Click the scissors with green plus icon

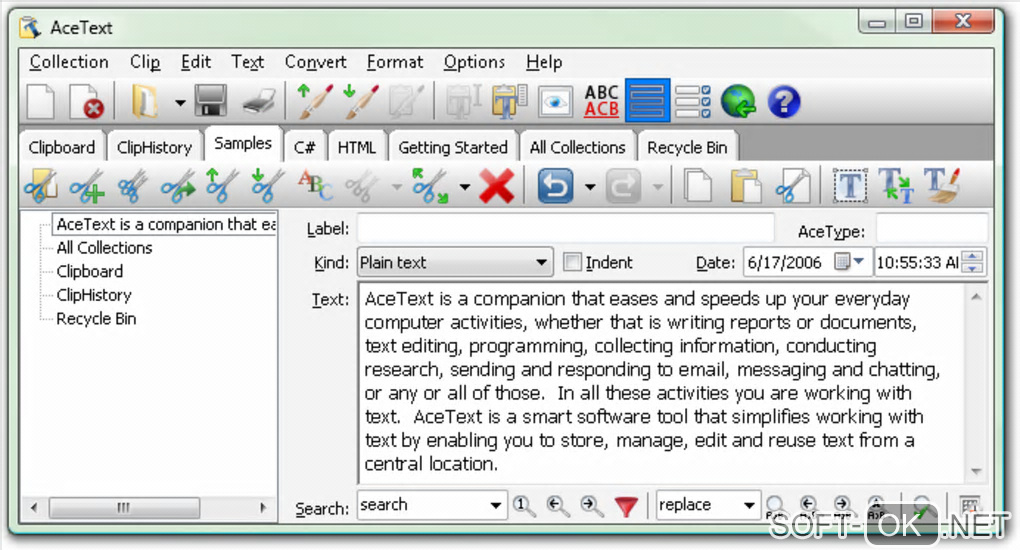(87, 186)
